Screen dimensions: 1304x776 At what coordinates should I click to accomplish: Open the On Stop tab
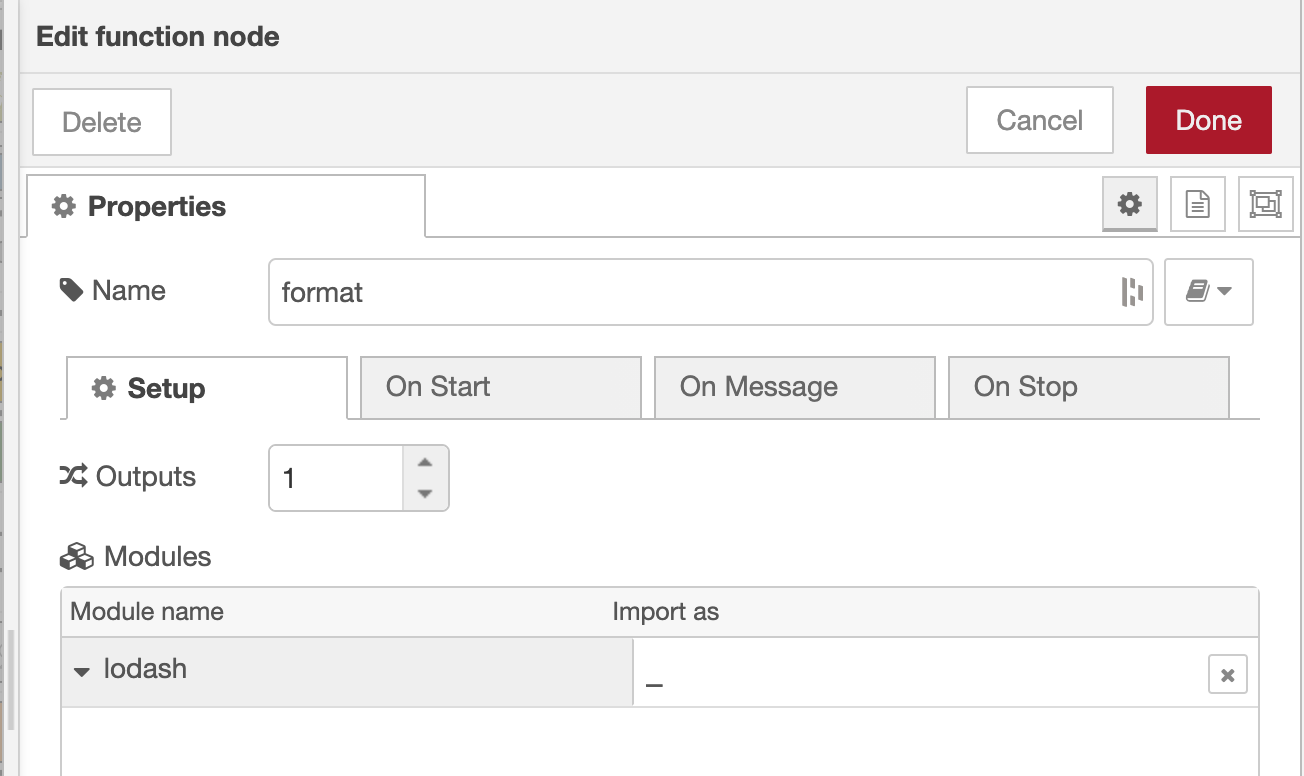[x=1088, y=387]
